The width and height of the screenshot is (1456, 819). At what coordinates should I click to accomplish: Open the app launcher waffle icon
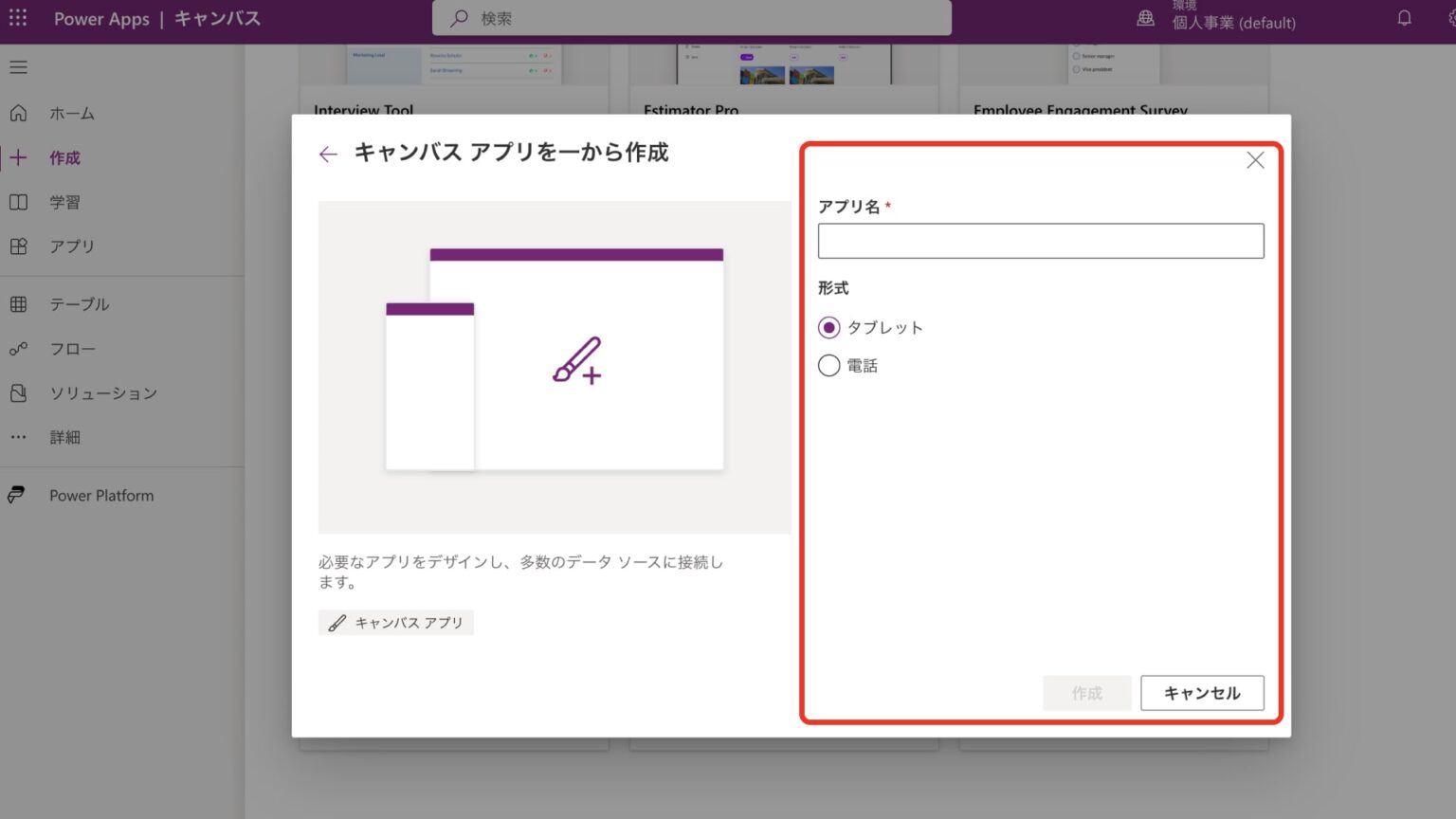click(x=18, y=18)
